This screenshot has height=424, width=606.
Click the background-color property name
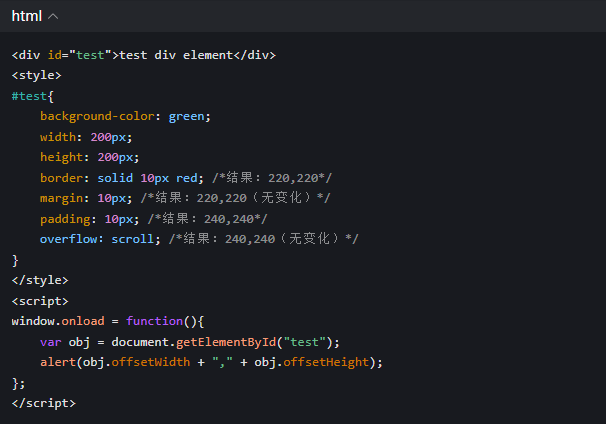pyautogui.click(x=100, y=116)
